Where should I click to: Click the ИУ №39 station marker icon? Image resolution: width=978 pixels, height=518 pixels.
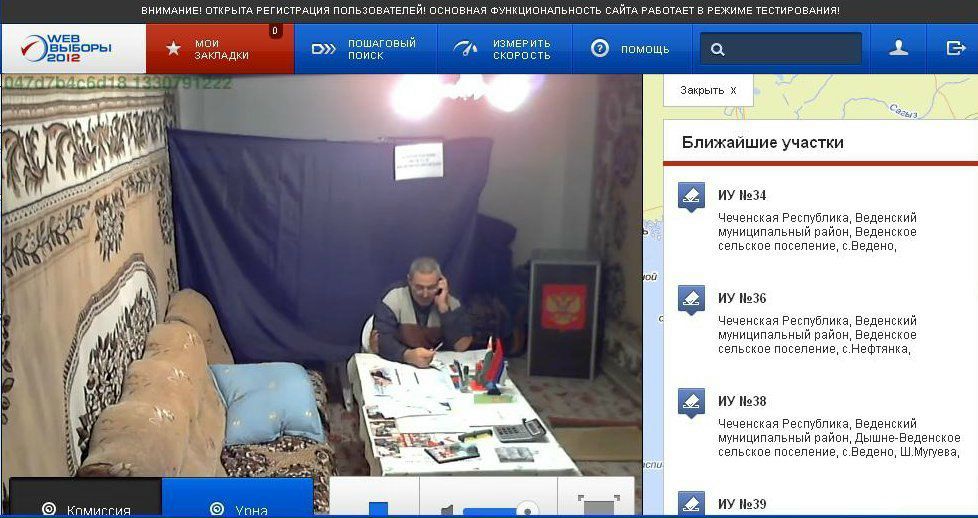[x=690, y=503]
